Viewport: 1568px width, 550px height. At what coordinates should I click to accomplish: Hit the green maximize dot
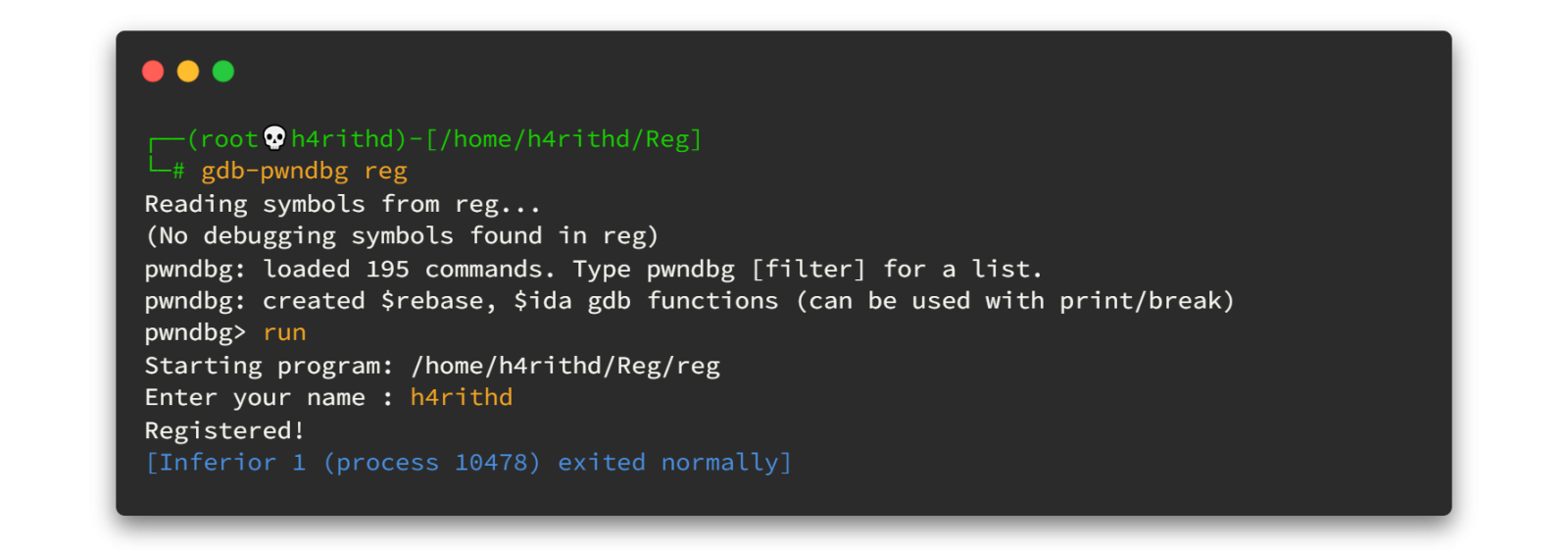point(223,71)
